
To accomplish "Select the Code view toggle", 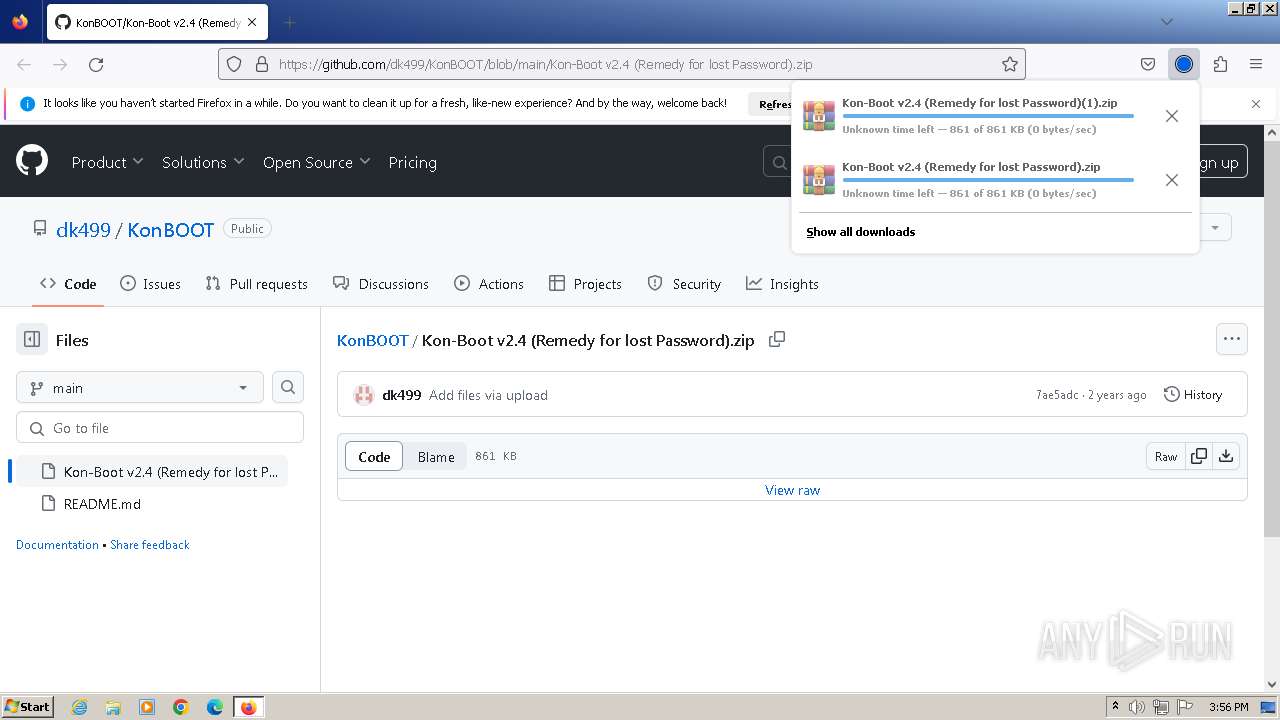I will point(374,456).
